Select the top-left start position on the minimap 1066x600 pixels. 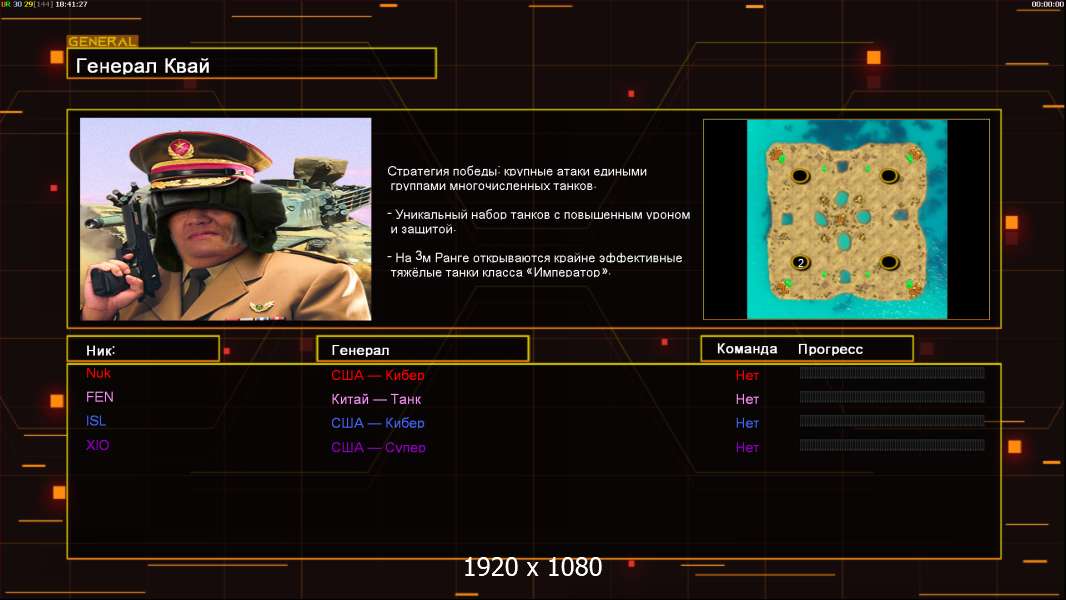800,177
